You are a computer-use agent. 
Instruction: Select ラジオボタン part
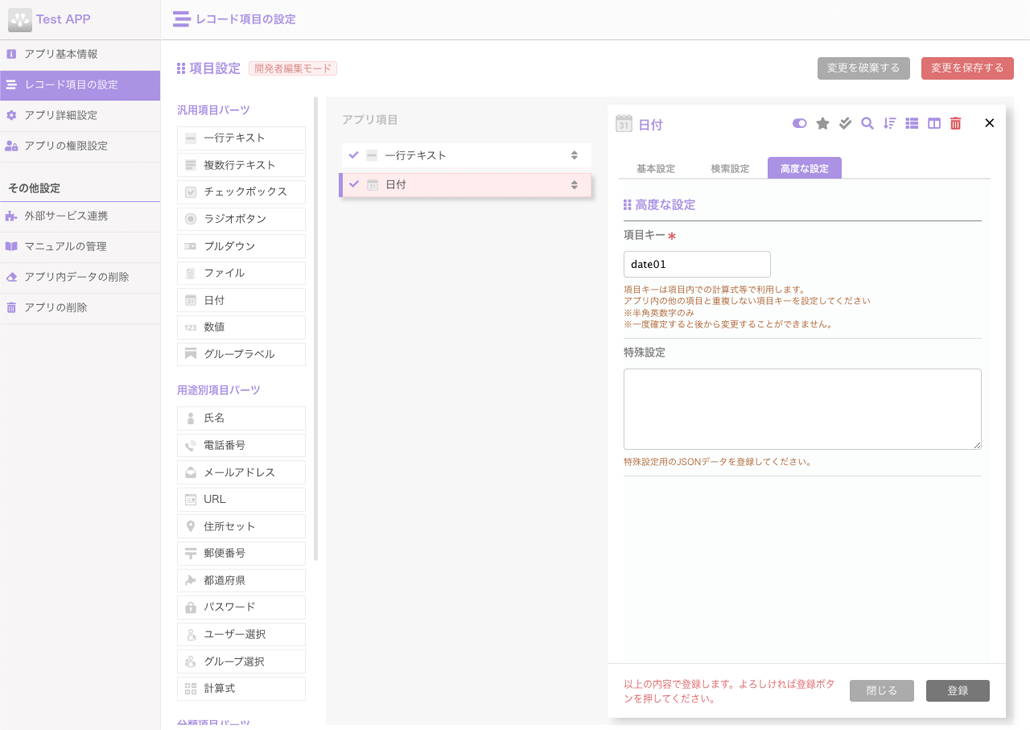(x=241, y=219)
